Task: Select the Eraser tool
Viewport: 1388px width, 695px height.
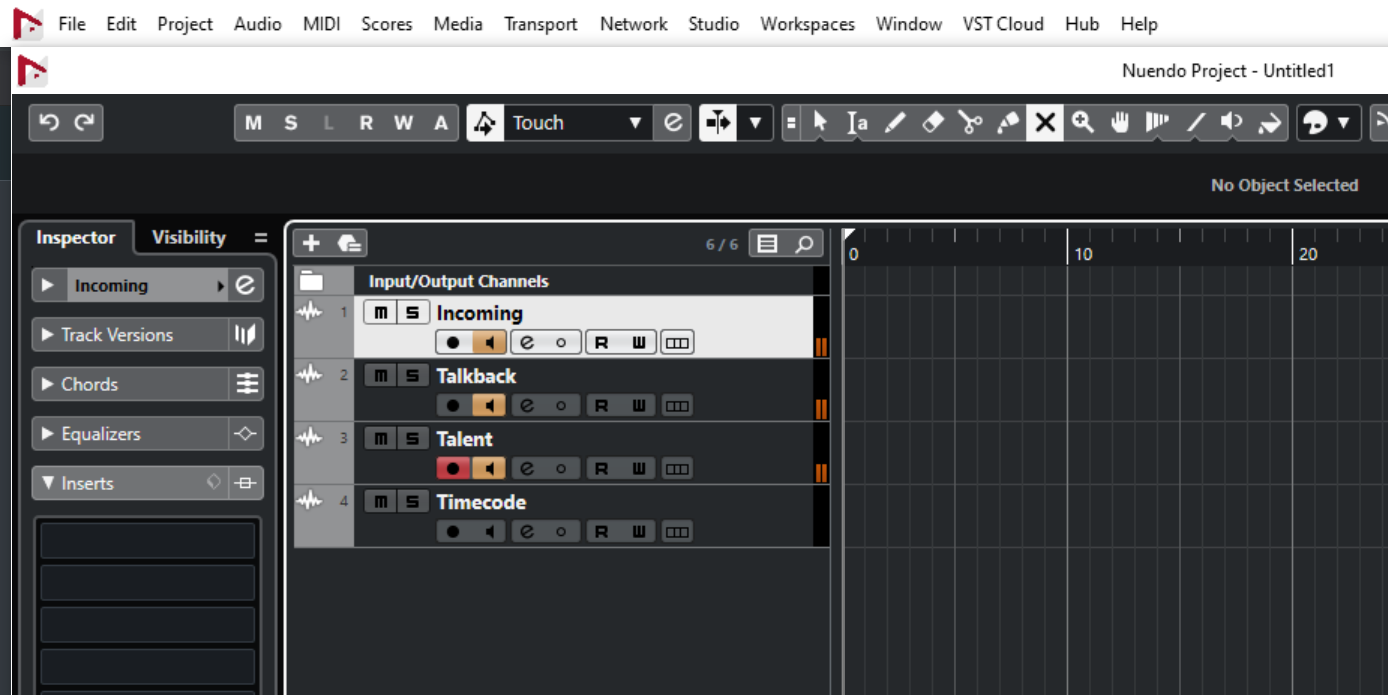Action: pyautogui.click(x=932, y=123)
